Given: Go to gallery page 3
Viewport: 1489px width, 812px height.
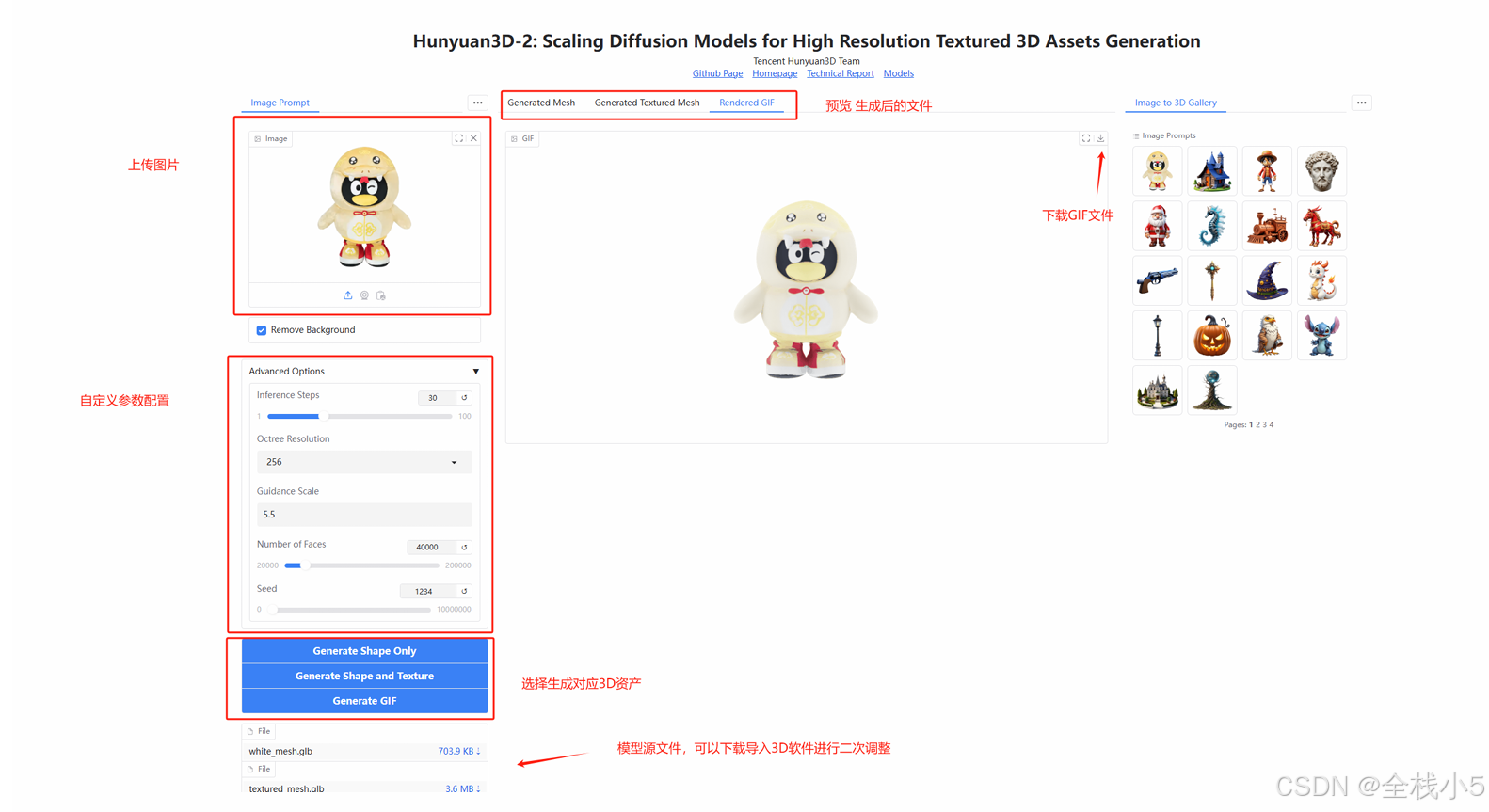Looking at the screenshot, I should [1264, 425].
